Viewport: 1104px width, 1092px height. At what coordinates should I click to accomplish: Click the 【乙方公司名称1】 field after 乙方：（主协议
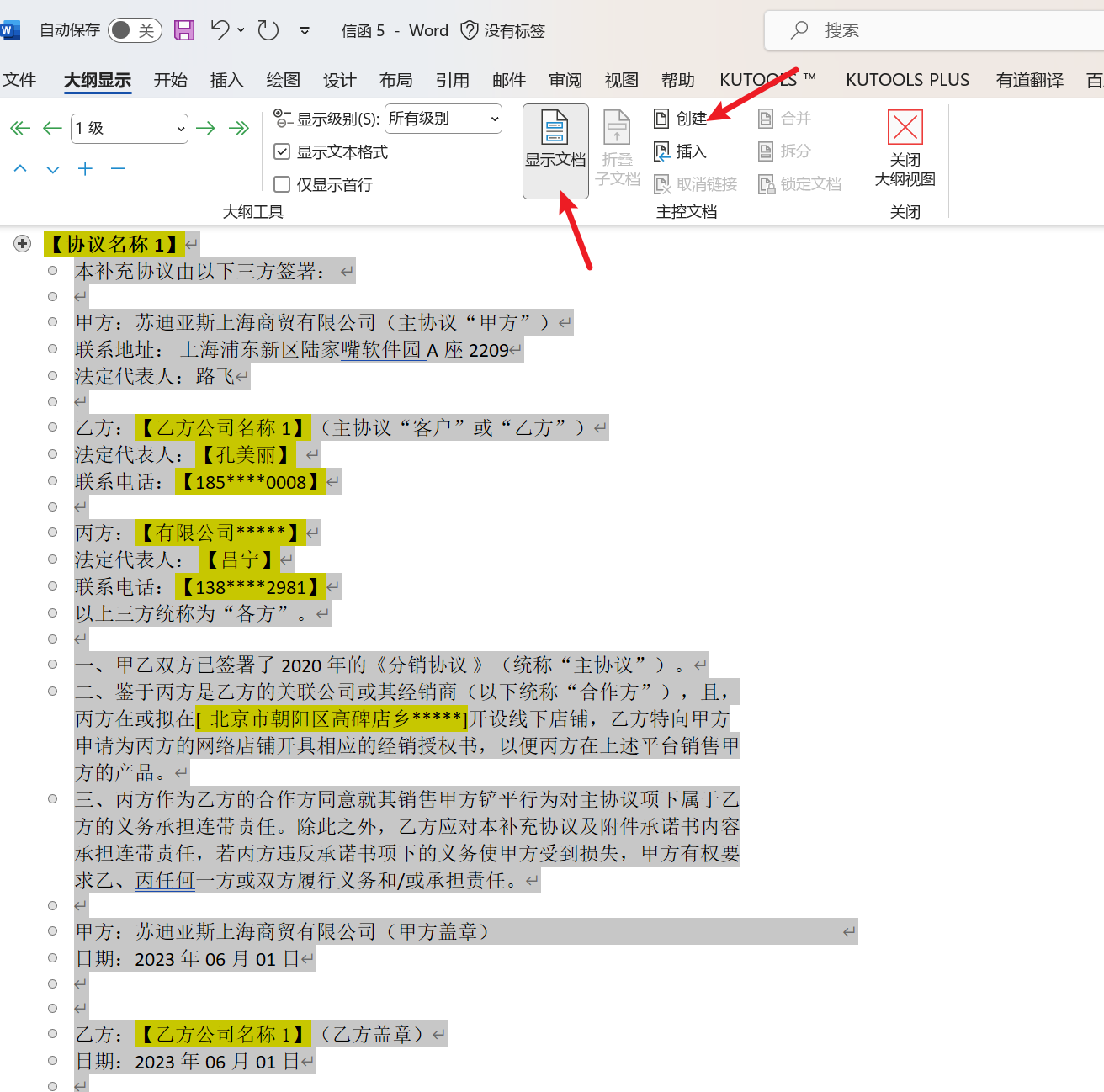(x=223, y=427)
